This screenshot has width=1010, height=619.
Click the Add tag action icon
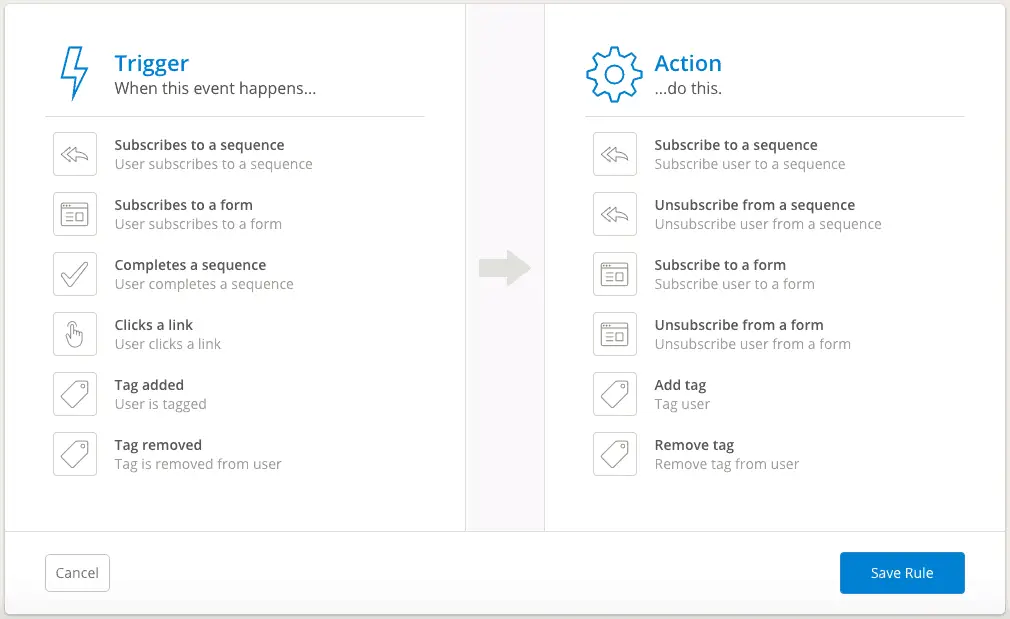pos(615,394)
